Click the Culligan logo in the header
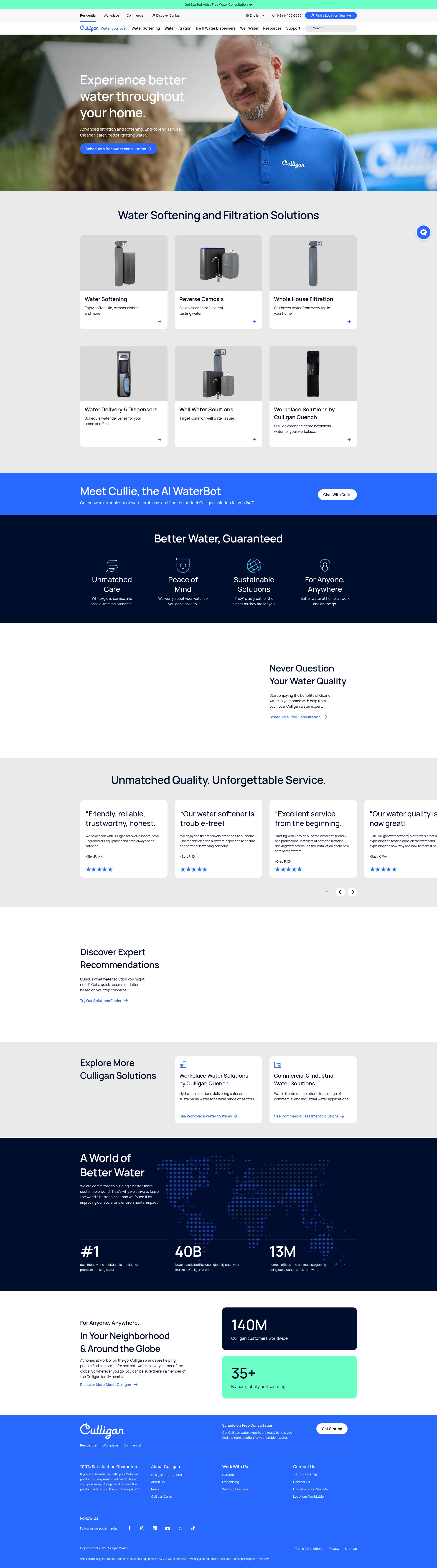 pos(89,28)
